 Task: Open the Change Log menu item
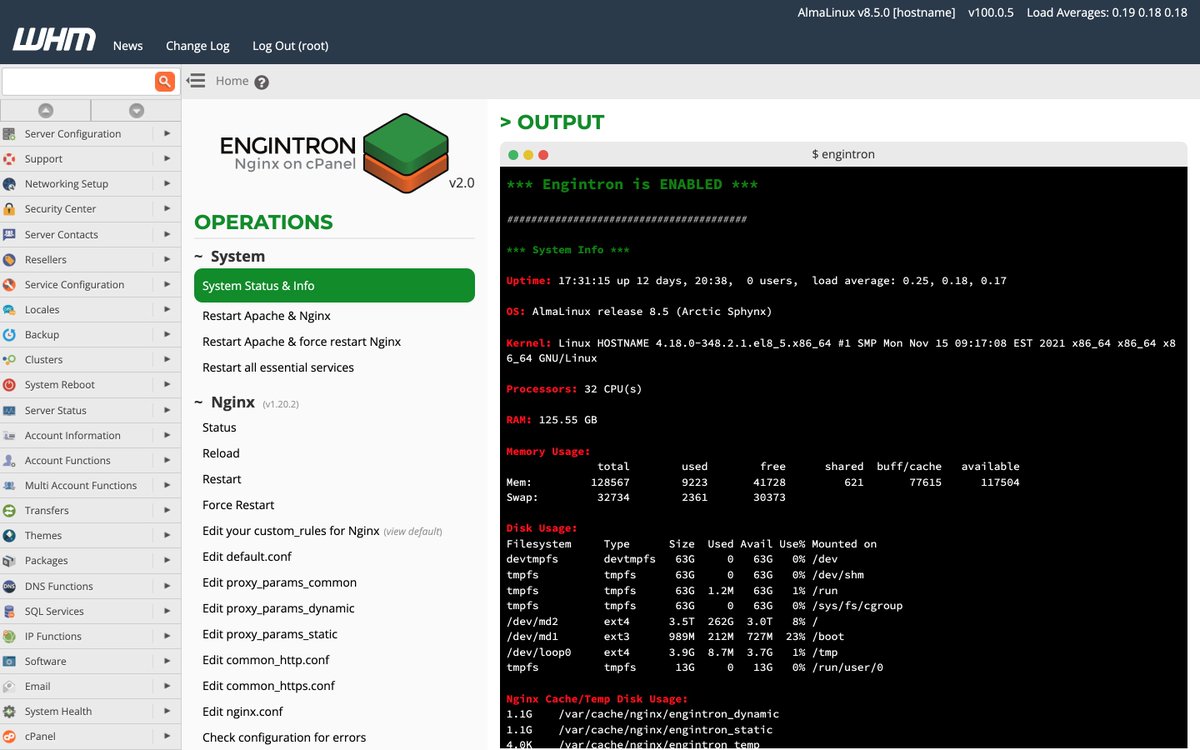point(197,45)
